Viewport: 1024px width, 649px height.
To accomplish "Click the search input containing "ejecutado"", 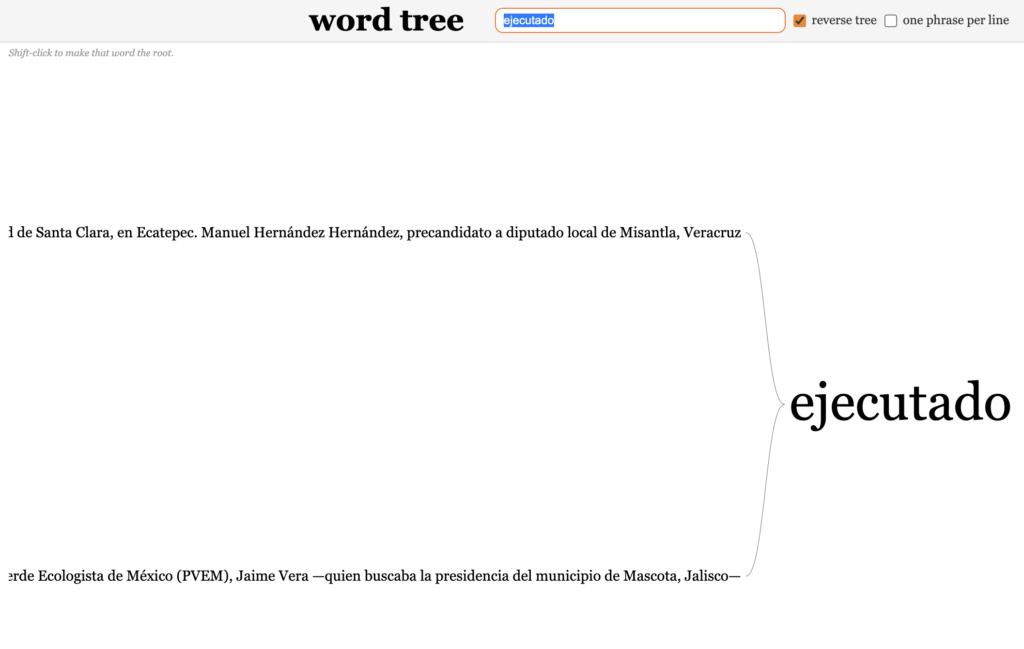I will (x=639, y=20).
